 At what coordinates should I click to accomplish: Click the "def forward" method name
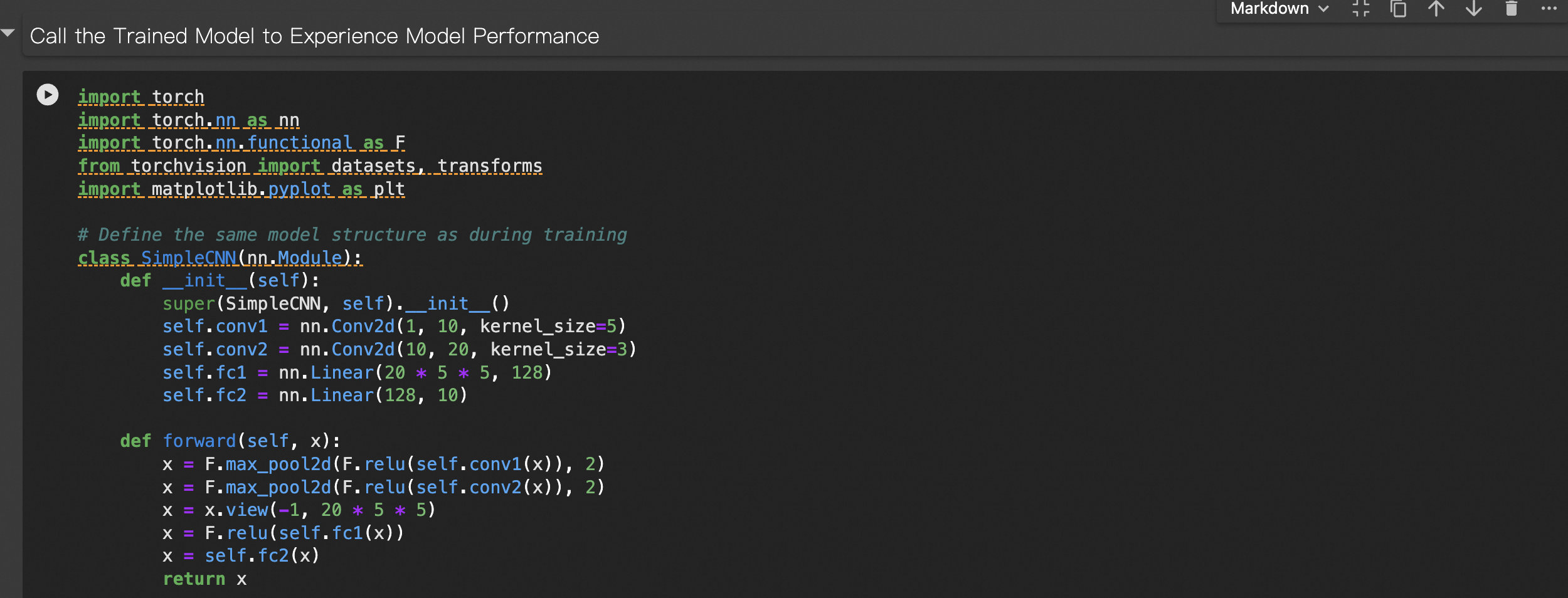(x=199, y=441)
